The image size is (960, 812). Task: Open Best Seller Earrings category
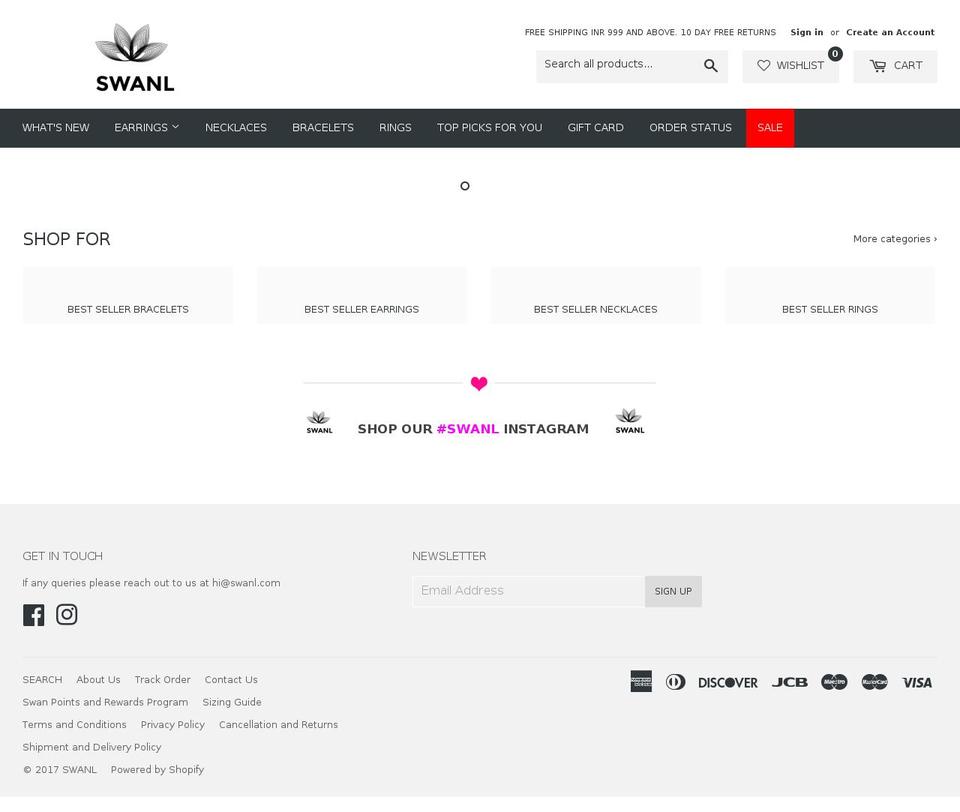tap(362, 295)
